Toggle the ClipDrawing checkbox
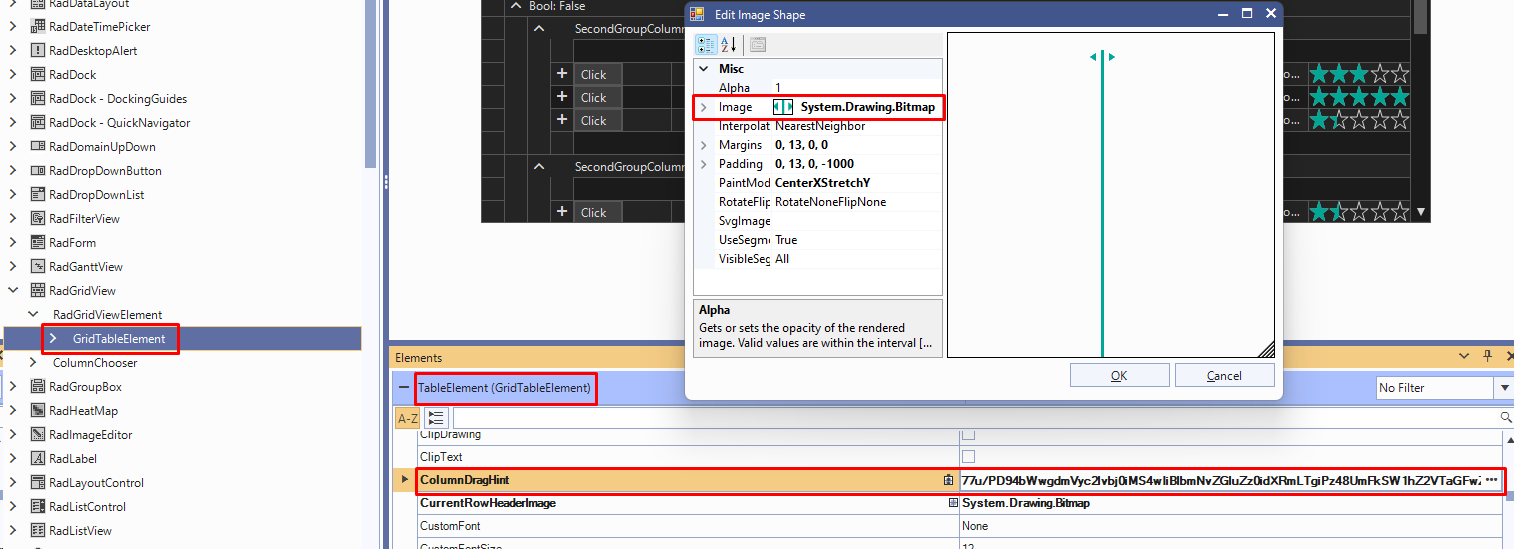 click(968, 435)
